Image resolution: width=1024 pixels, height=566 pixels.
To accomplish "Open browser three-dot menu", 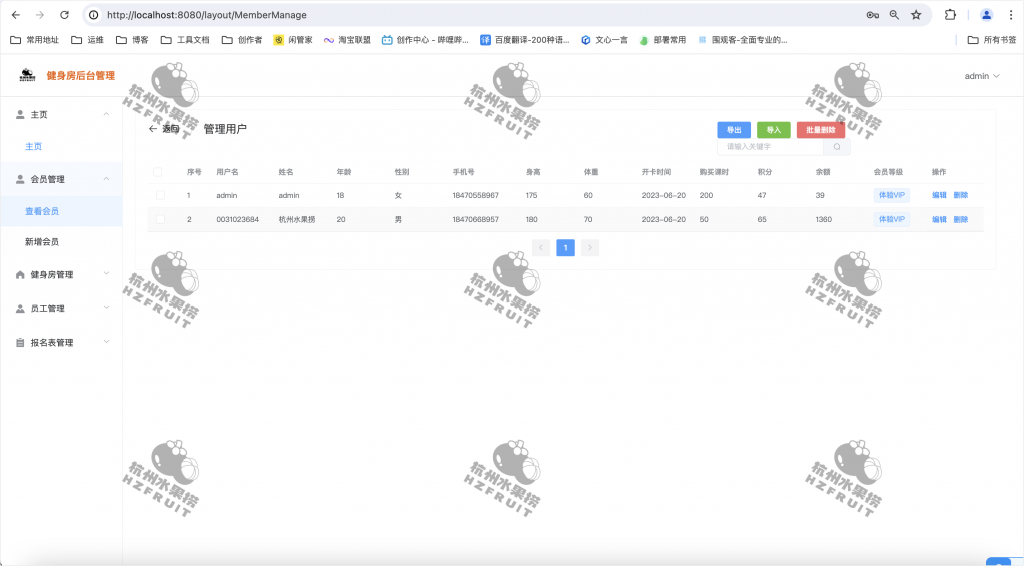I will click(x=1010, y=14).
